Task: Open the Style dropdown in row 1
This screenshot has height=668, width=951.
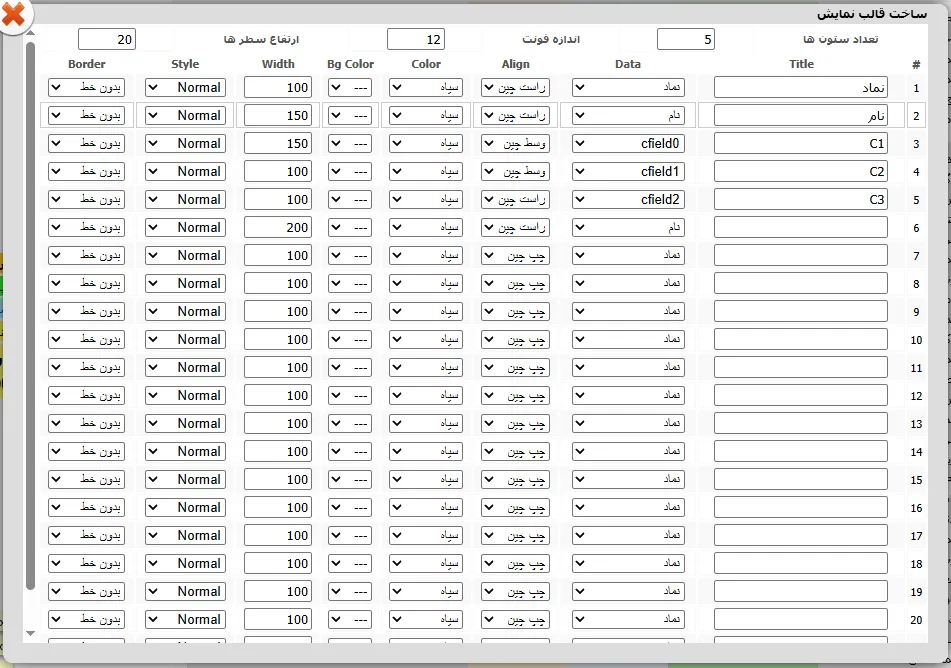Action: 185,87
